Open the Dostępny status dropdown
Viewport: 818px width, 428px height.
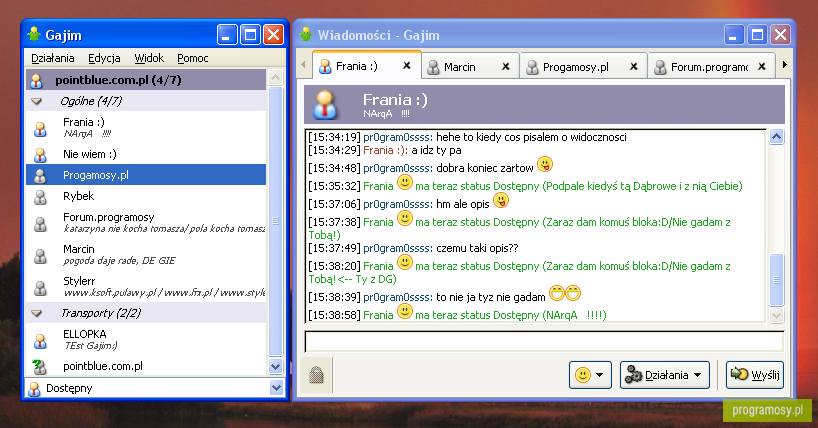click(276, 388)
